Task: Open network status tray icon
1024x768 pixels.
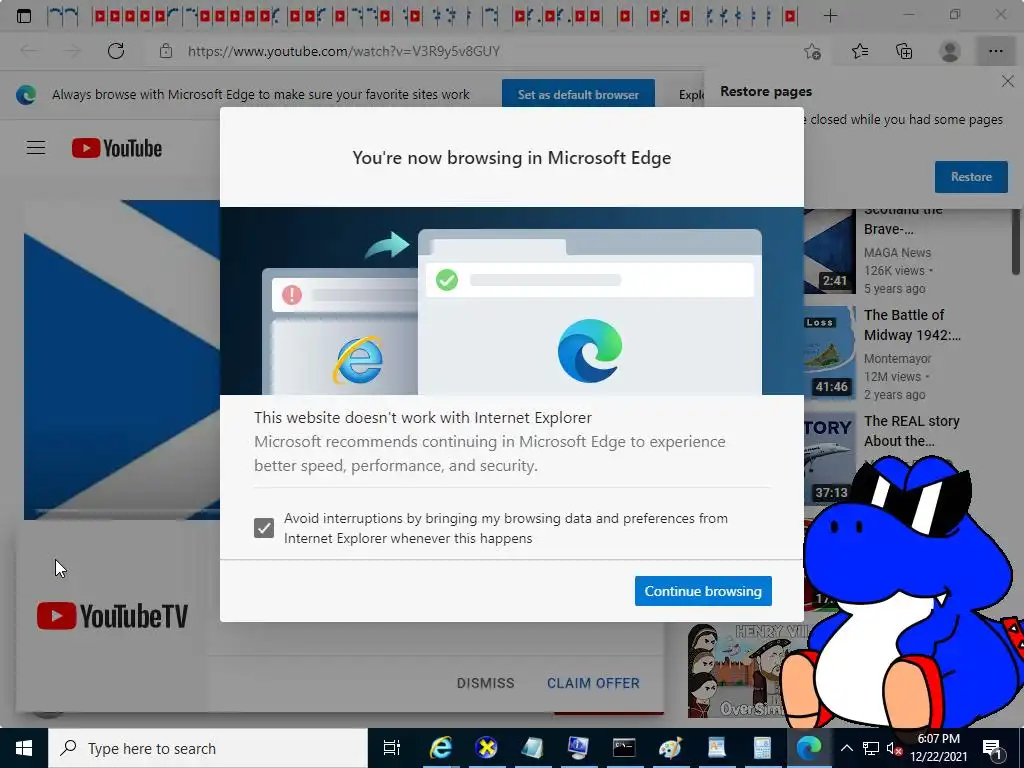Action: 871,748
